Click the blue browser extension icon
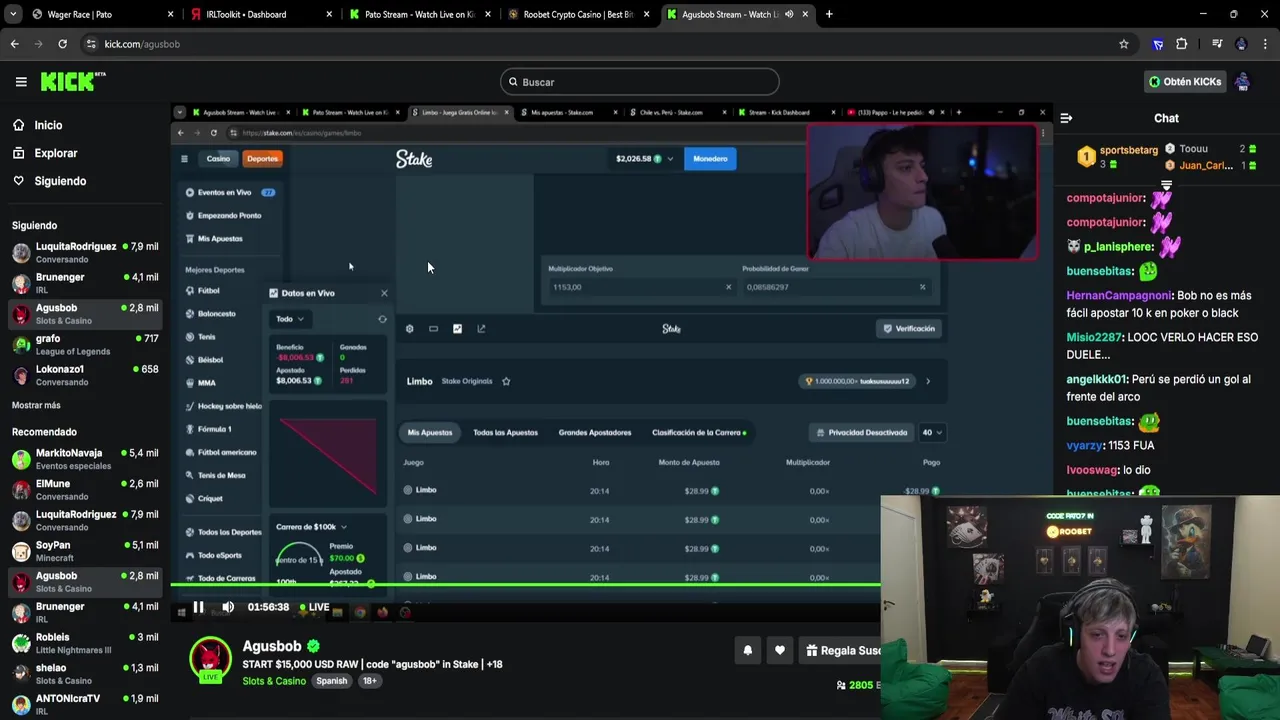1280x720 pixels. pos(1158,44)
